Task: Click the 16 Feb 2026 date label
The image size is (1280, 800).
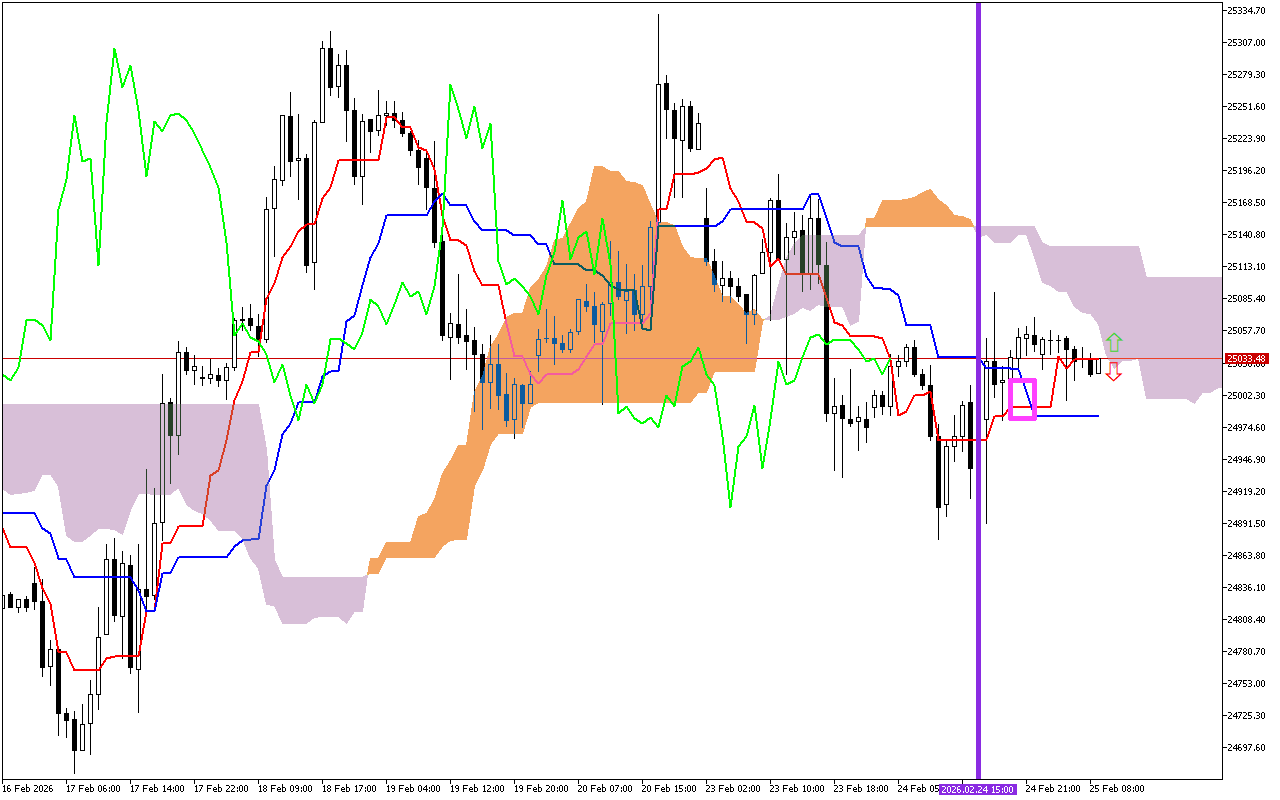Action: coord(27,789)
